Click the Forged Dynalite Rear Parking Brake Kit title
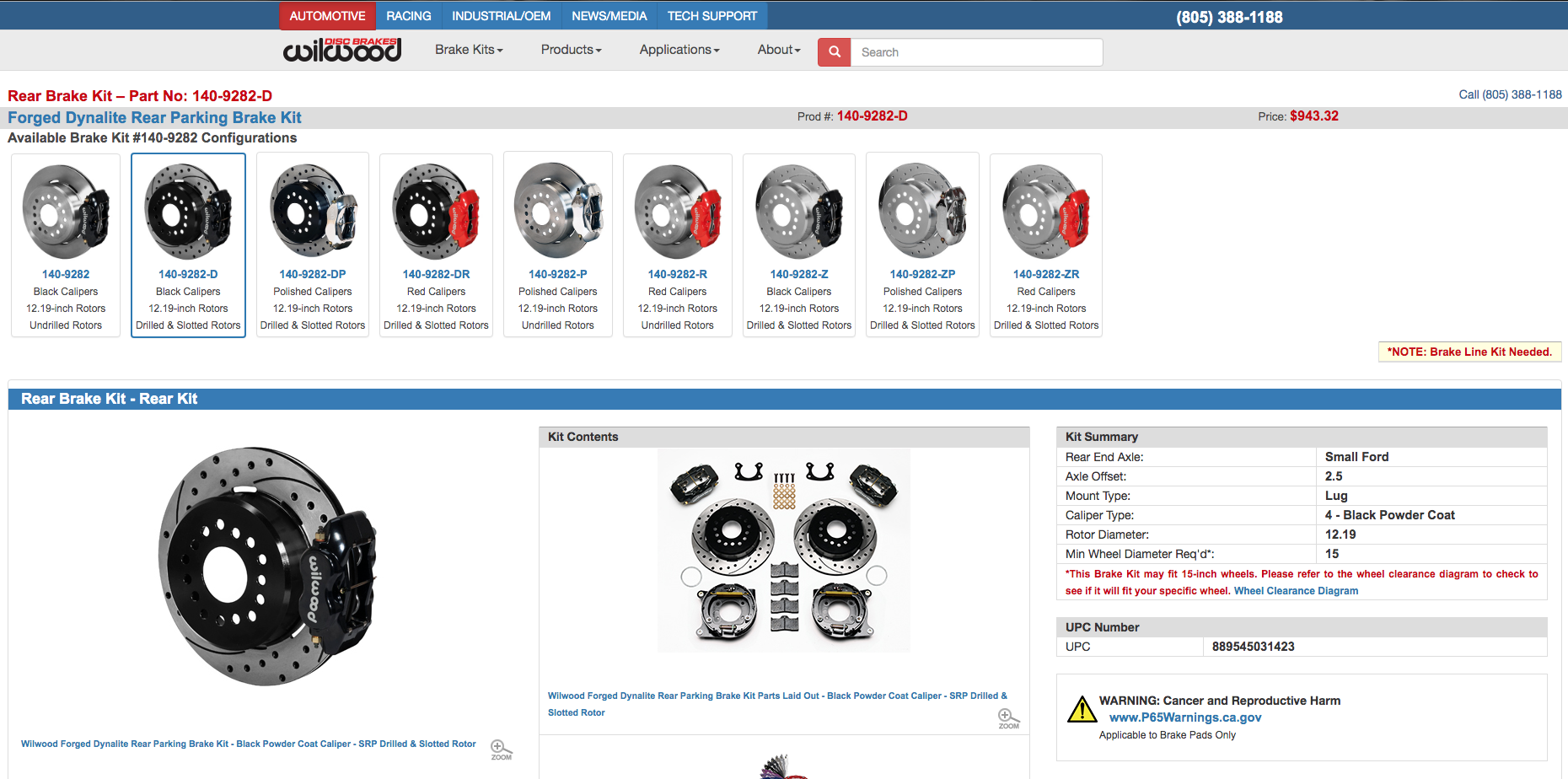The height and width of the screenshot is (779, 1568). click(154, 117)
